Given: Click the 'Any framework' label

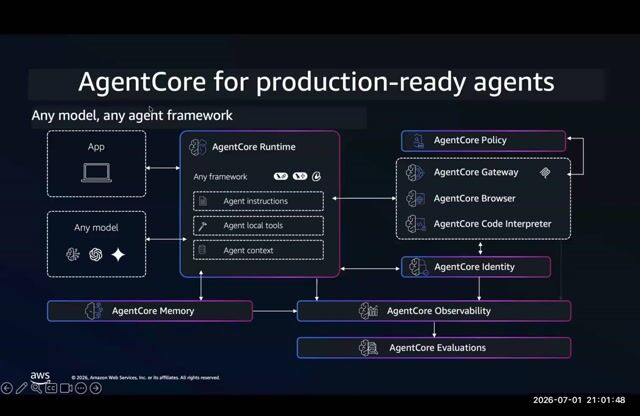Looking at the screenshot, I should [220, 177].
